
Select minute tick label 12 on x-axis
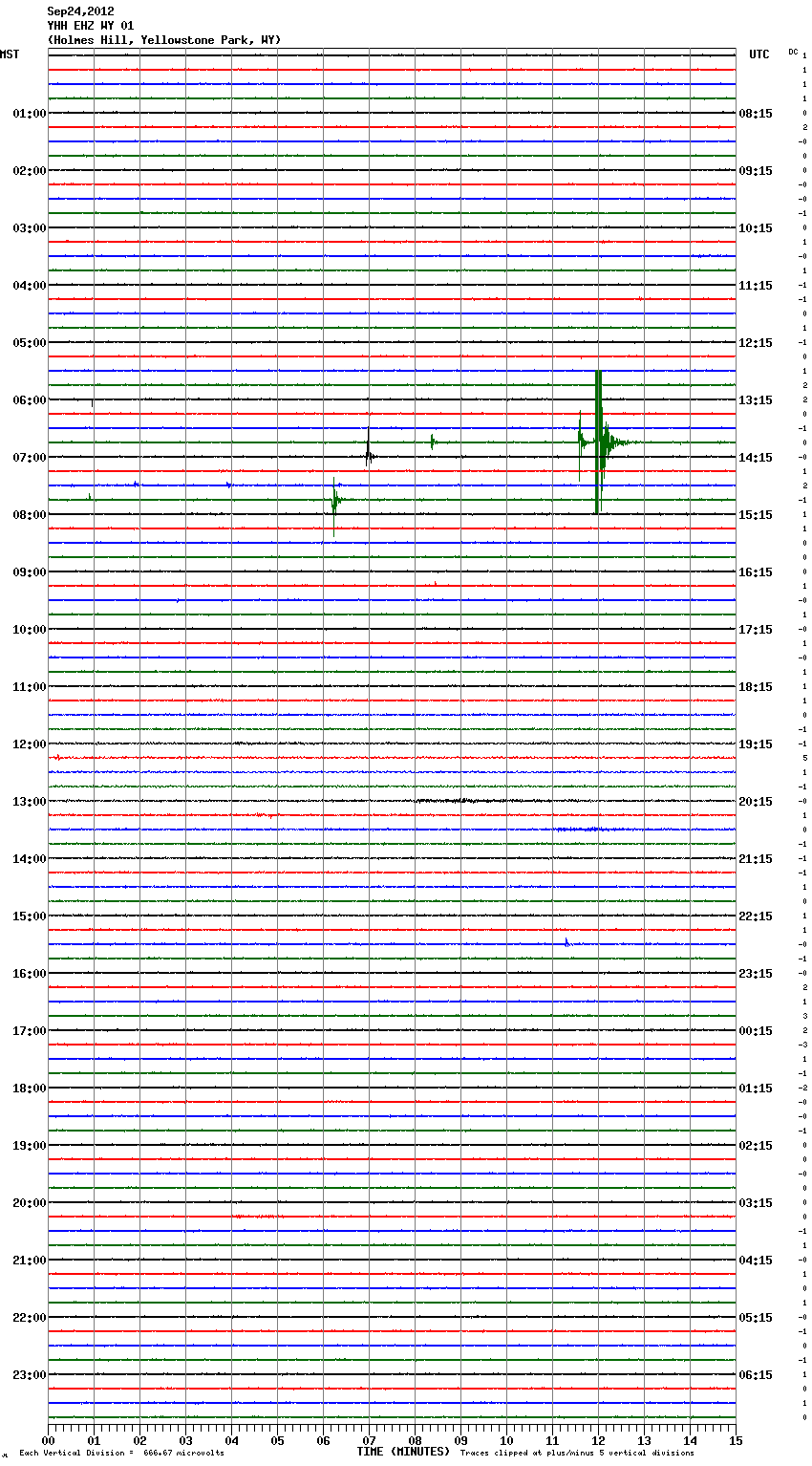pyautogui.click(x=598, y=1440)
